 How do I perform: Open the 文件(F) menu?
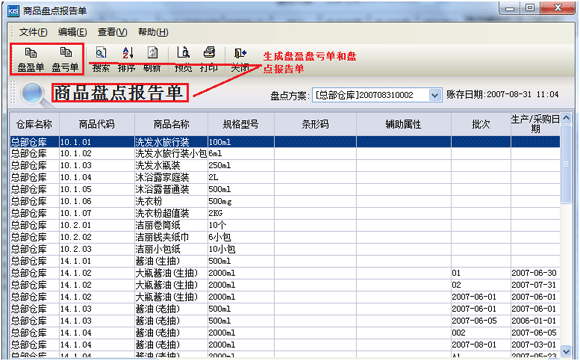click(x=33, y=32)
